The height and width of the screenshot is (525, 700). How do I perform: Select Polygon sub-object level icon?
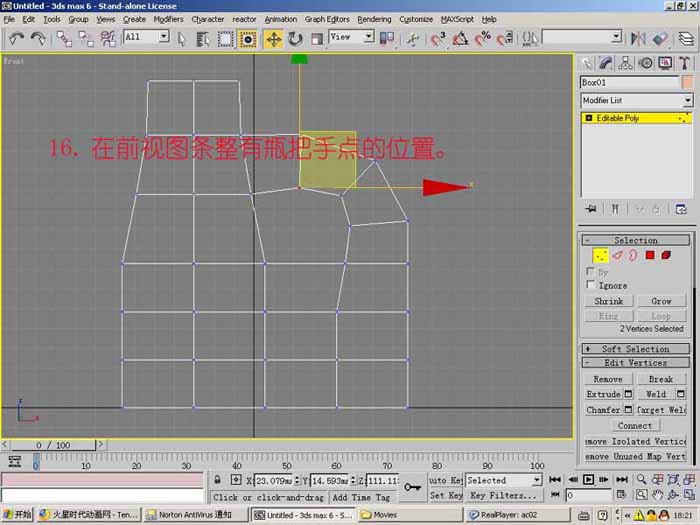click(x=650, y=255)
